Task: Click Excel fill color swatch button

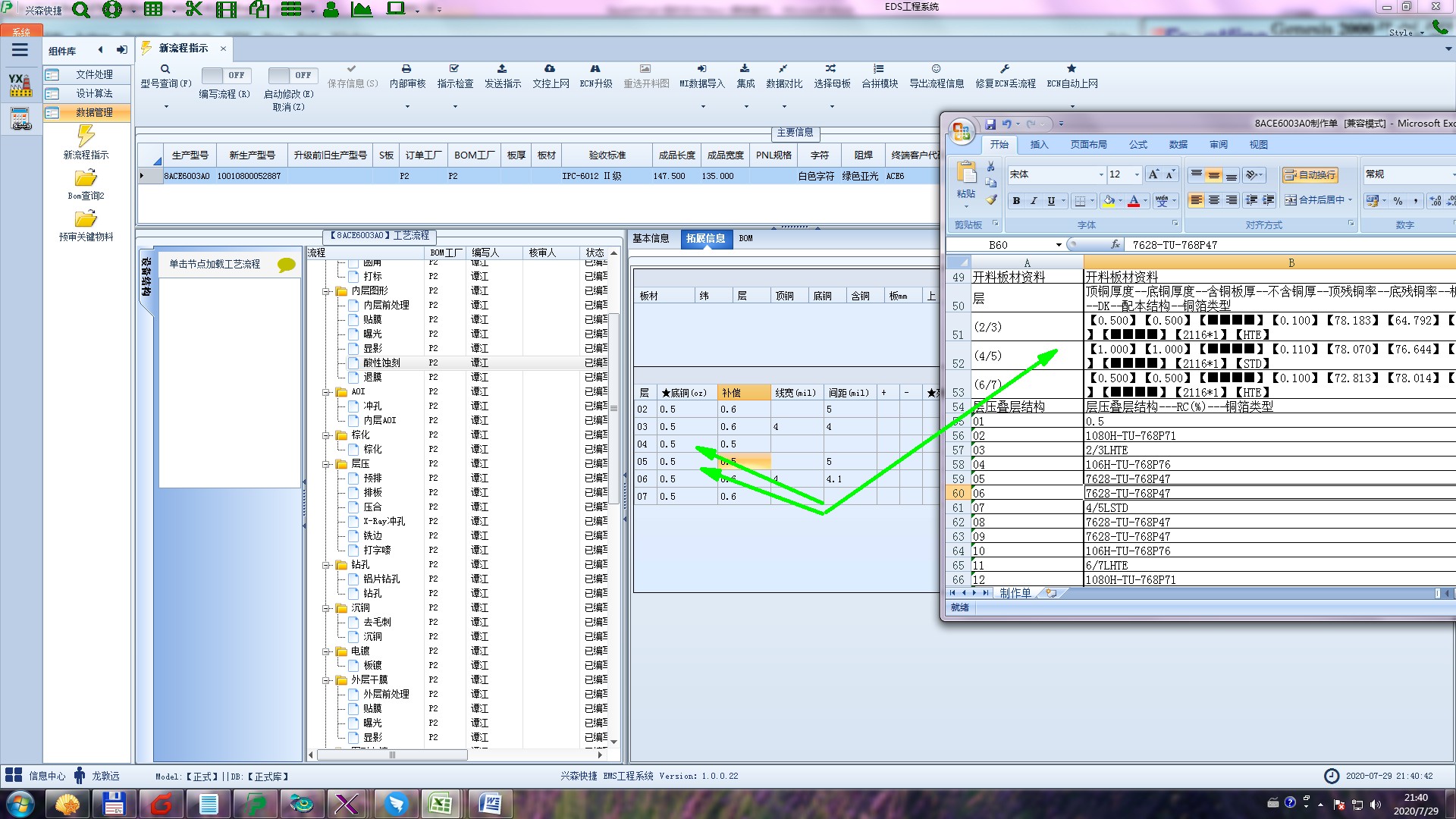Action: 1109,201
